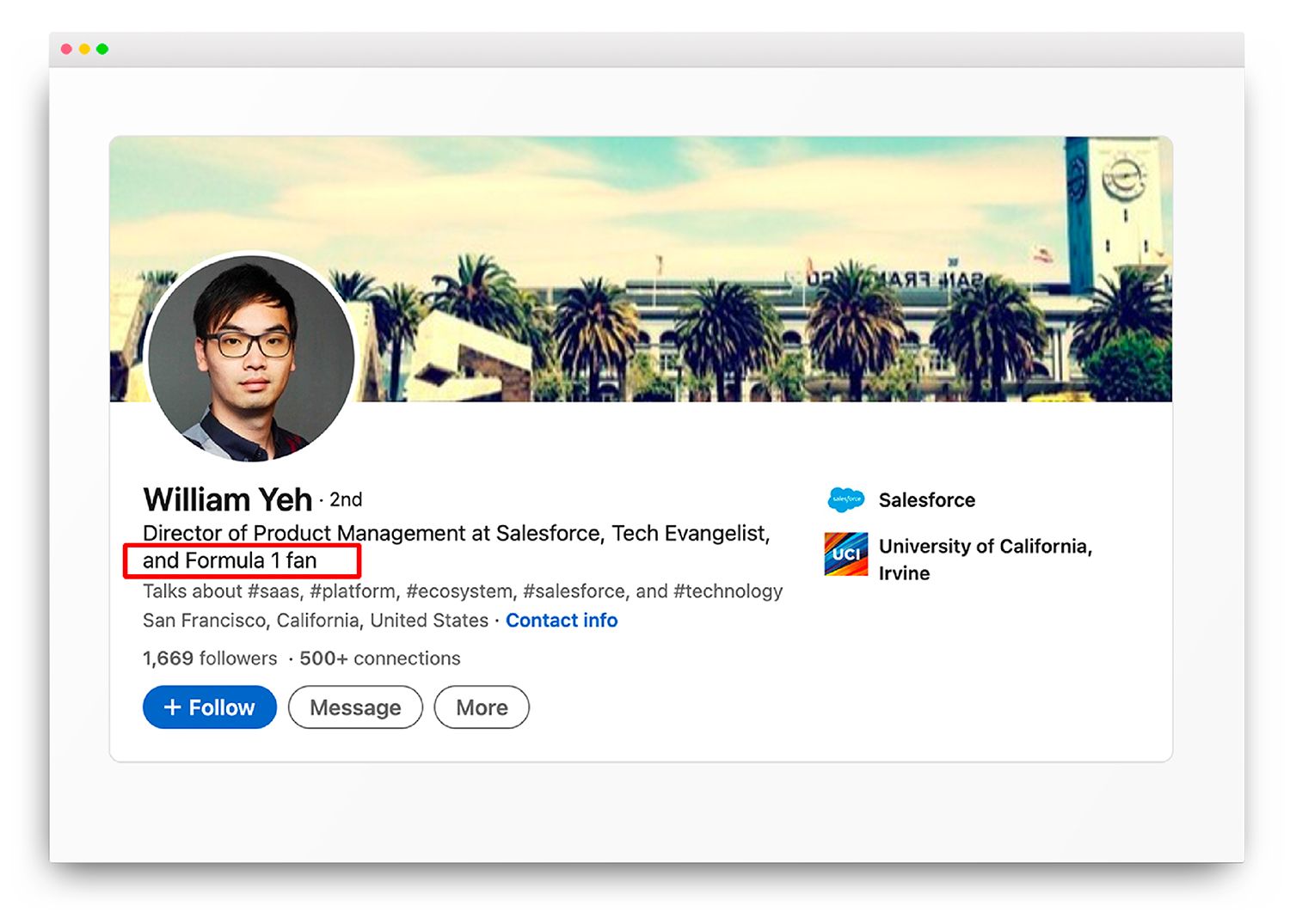Viewport: 1290px width, 924px height.
Task: Click the blue Follow button
Action: click(210, 707)
